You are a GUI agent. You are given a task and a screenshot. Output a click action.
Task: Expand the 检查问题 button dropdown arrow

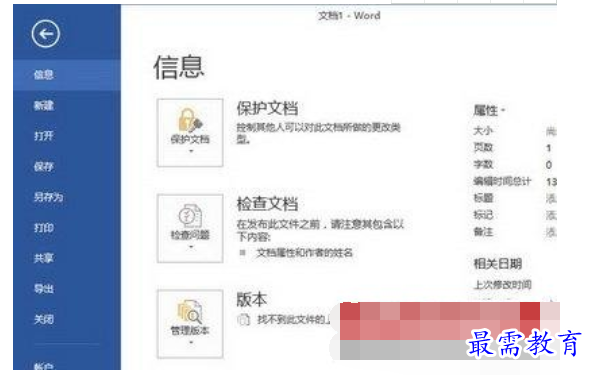191,247
